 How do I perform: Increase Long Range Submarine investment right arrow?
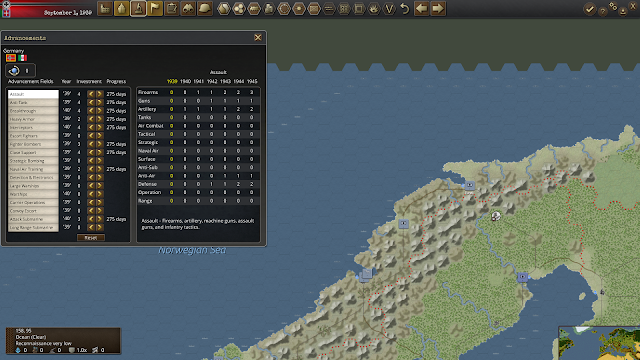(x=99, y=227)
